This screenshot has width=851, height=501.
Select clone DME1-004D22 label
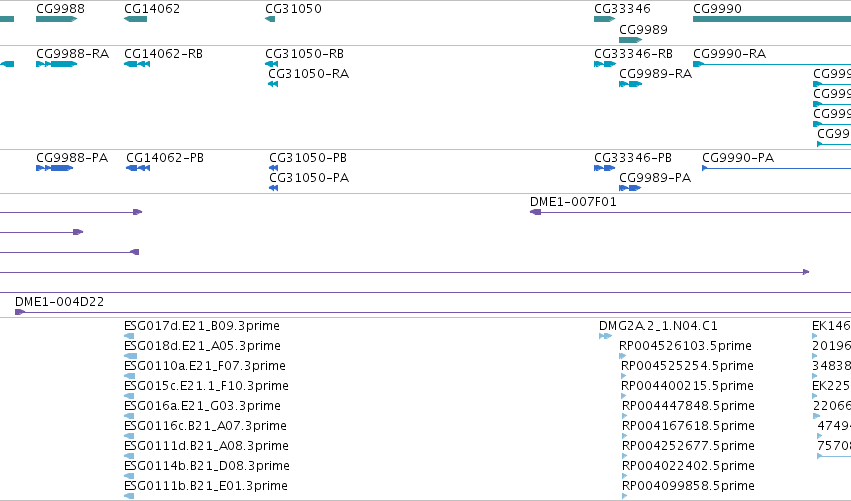[60, 302]
